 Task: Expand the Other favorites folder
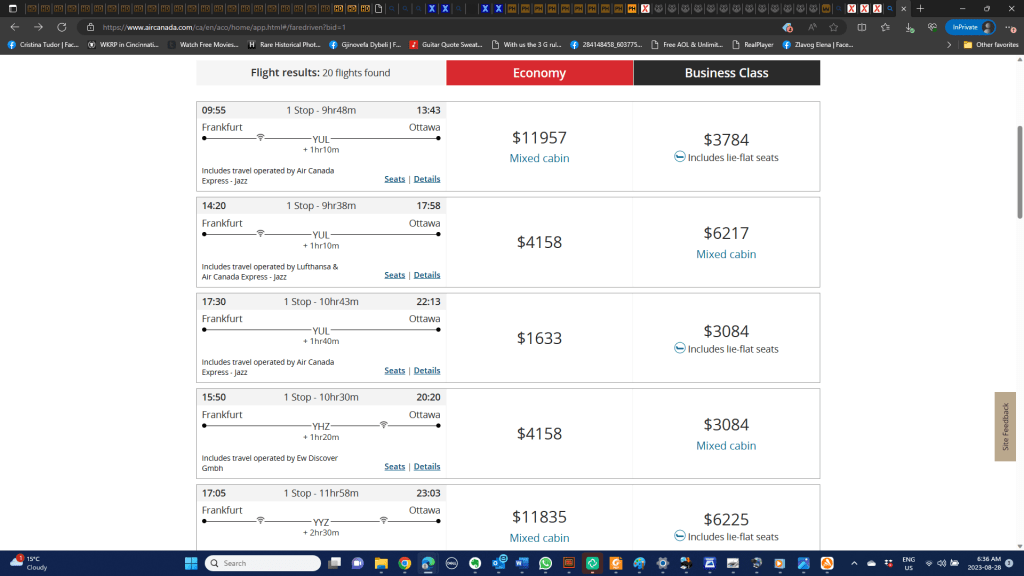pyautogui.click(x=991, y=45)
